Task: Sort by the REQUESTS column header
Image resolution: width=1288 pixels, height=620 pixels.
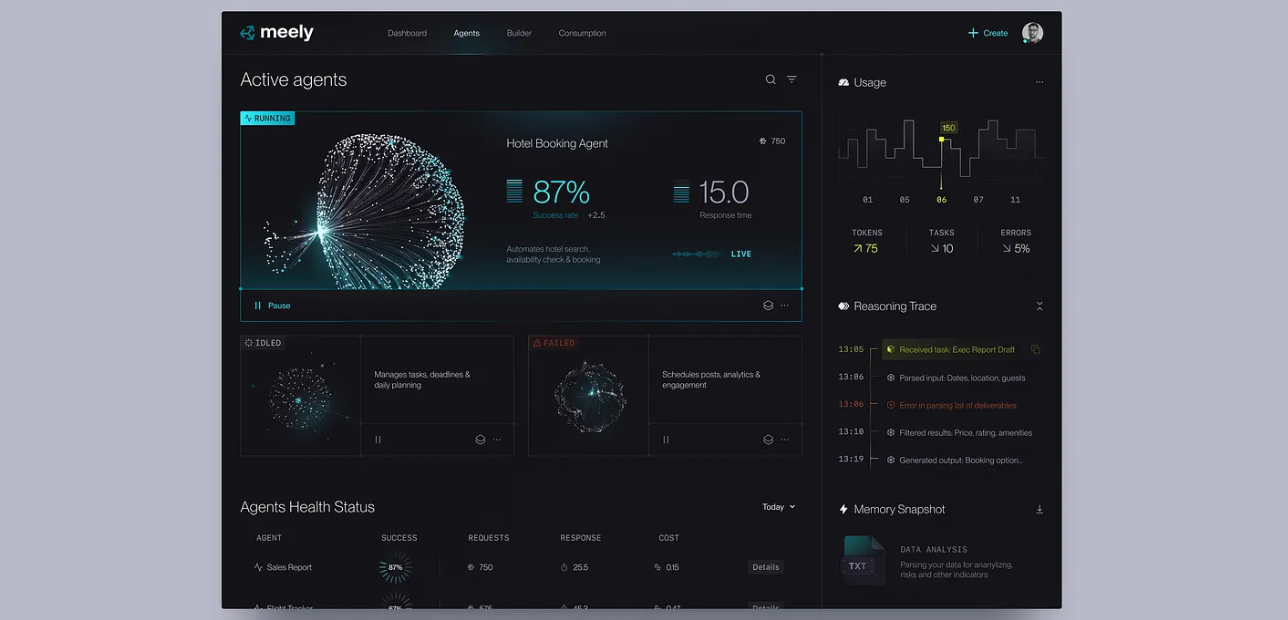Action: click(489, 538)
